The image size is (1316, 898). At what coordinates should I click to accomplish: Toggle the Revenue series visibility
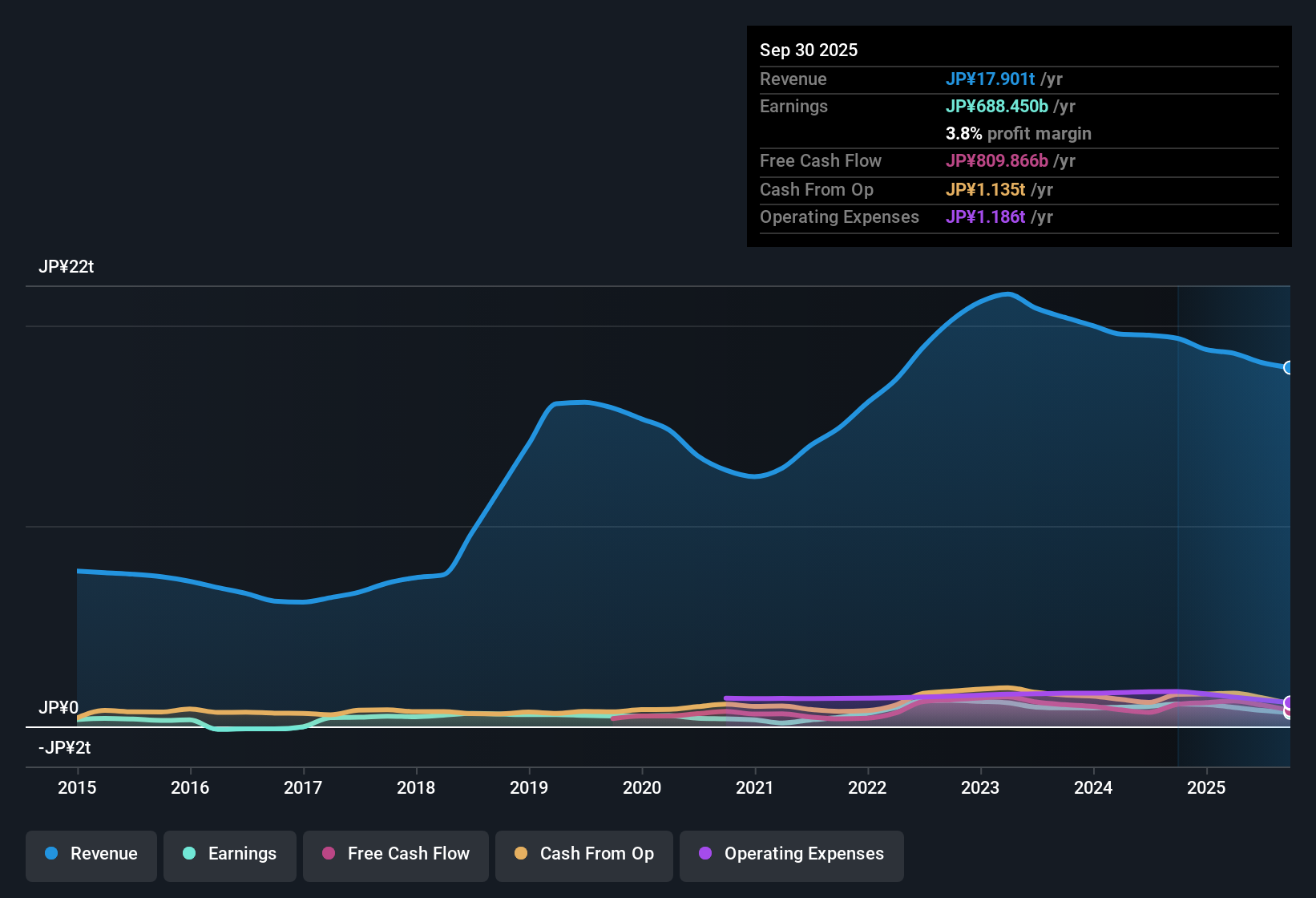click(x=91, y=854)
